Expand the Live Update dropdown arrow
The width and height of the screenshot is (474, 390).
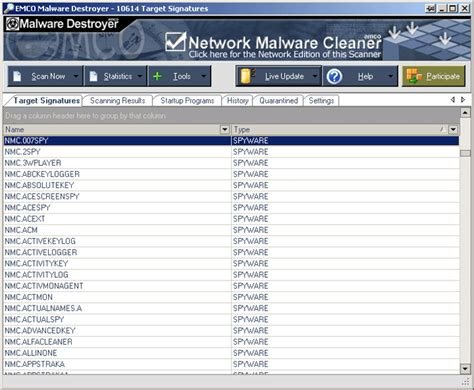[315, 76]
